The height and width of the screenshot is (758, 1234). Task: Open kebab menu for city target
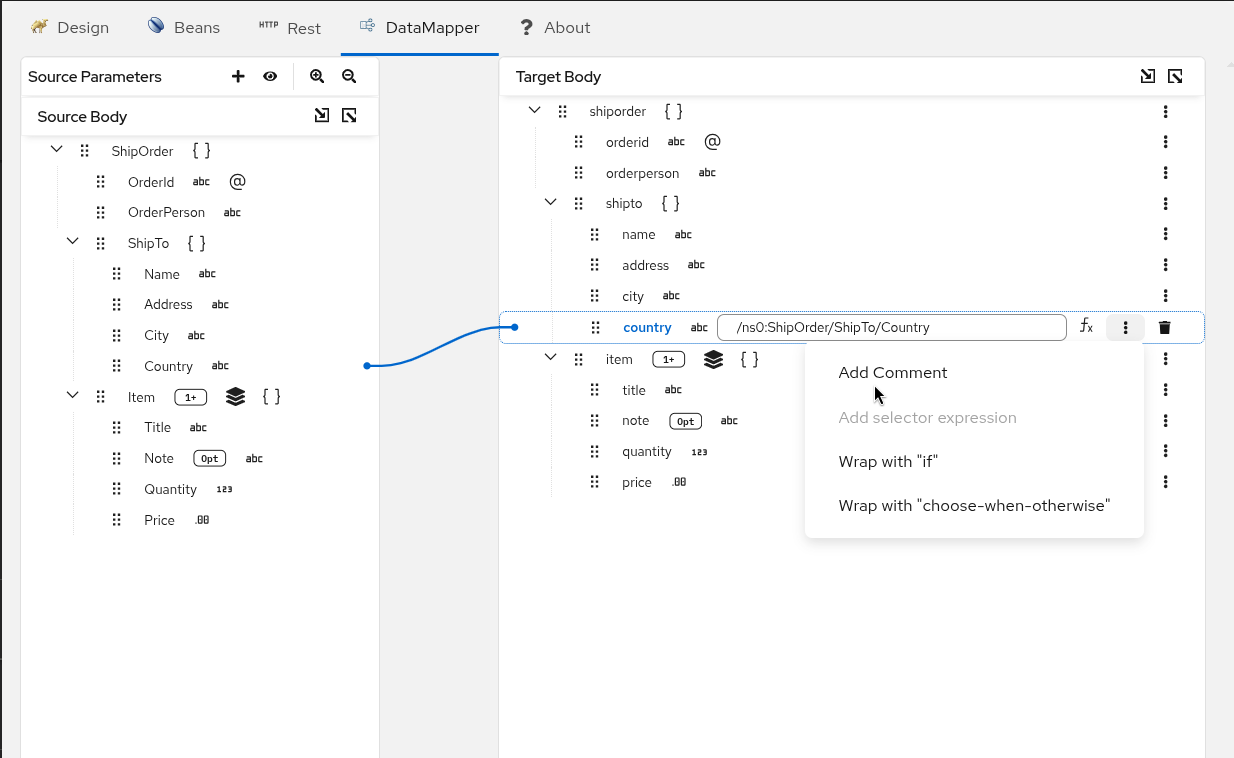pyautogui.click(x=1165, y=296)
